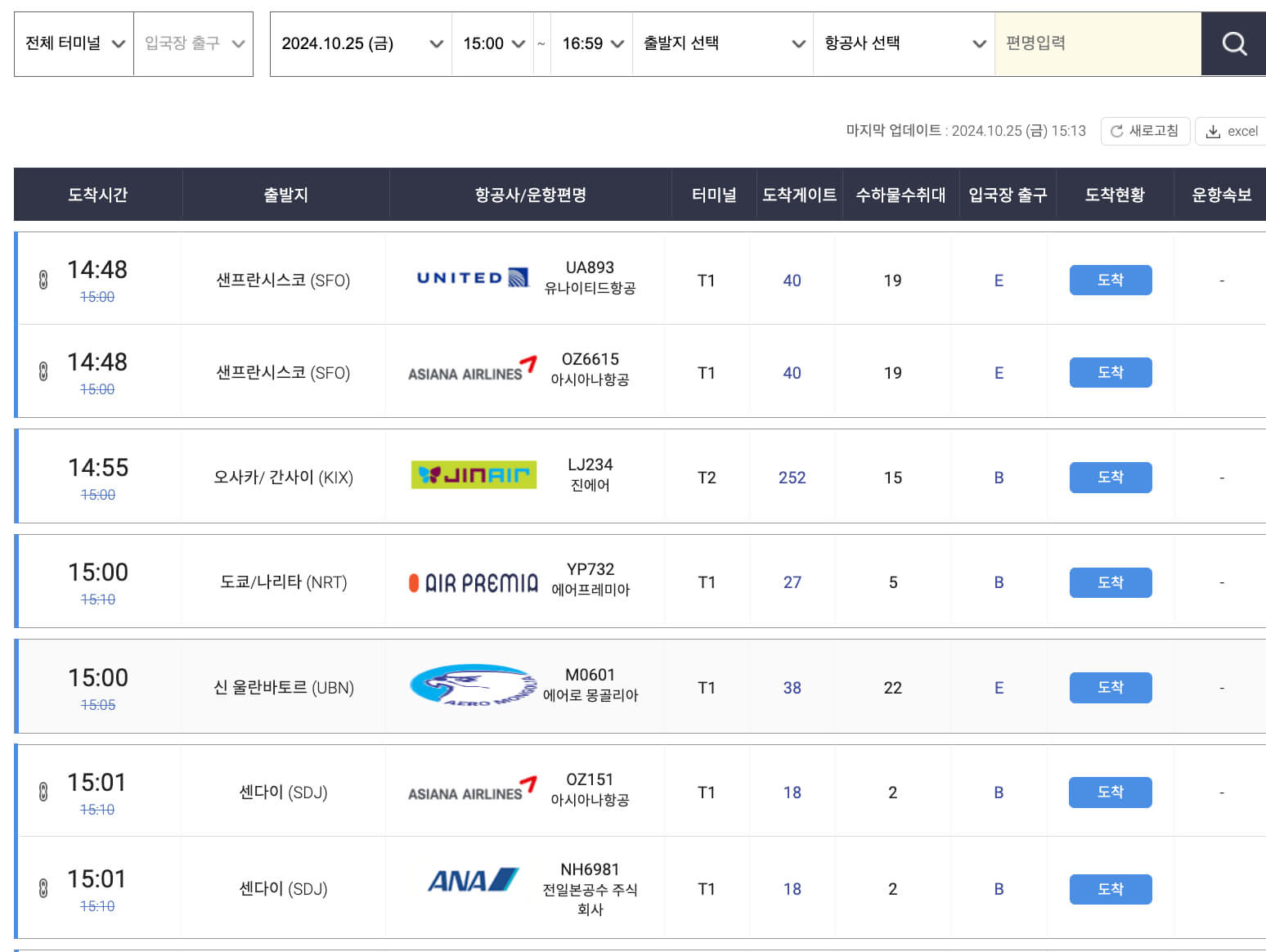
Task: Click the ANA logo
Action: (474, 880)
